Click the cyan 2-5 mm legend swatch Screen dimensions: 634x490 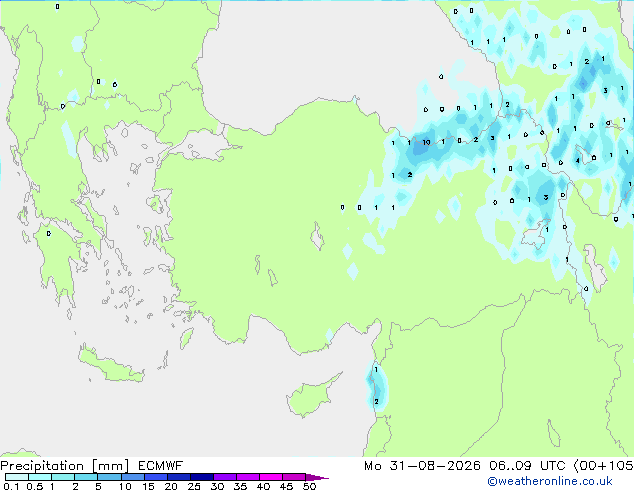tap(86, 477)
